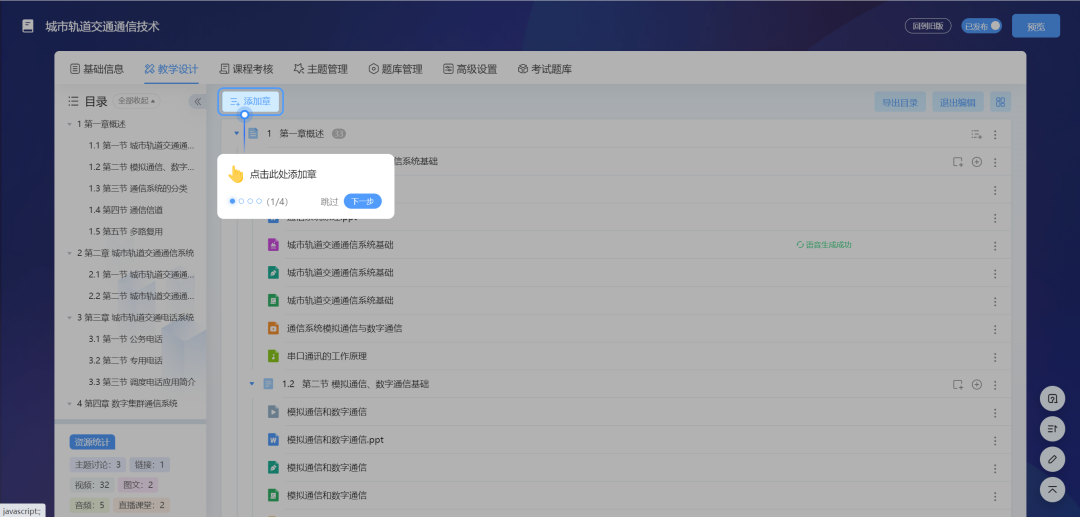Collapse sidebar 3 第三章 城市轨道交通电话系统 arrow
The image size is (1080, 517).
[70, 317]
